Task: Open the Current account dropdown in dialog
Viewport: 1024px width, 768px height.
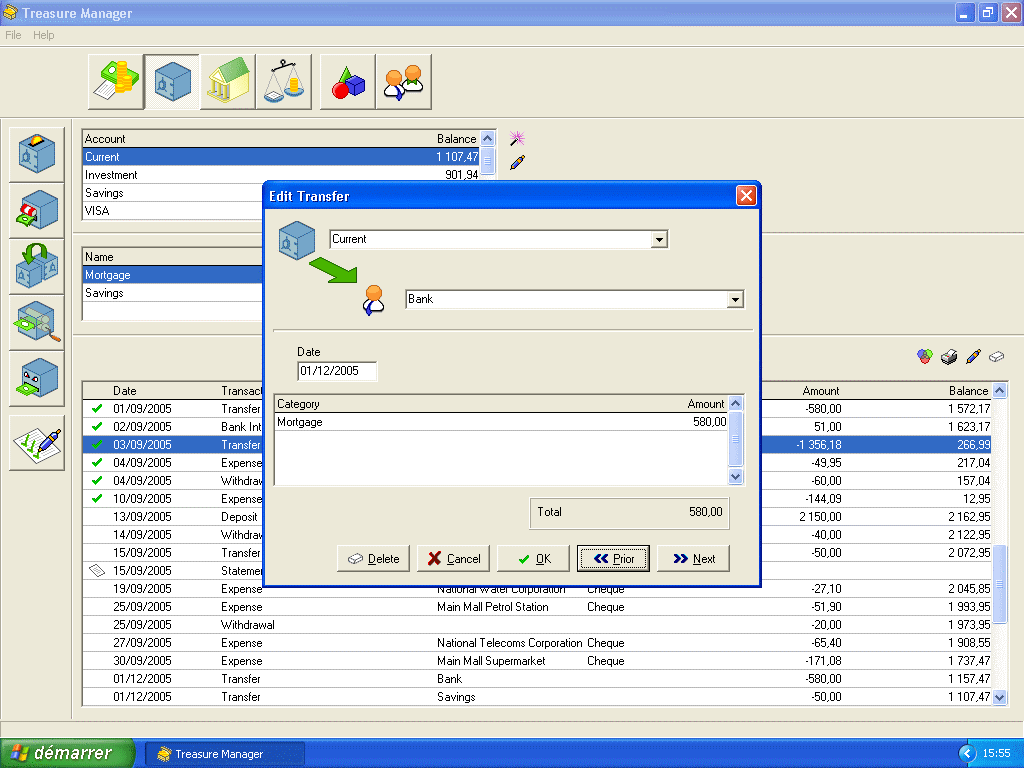Action: 660,240
